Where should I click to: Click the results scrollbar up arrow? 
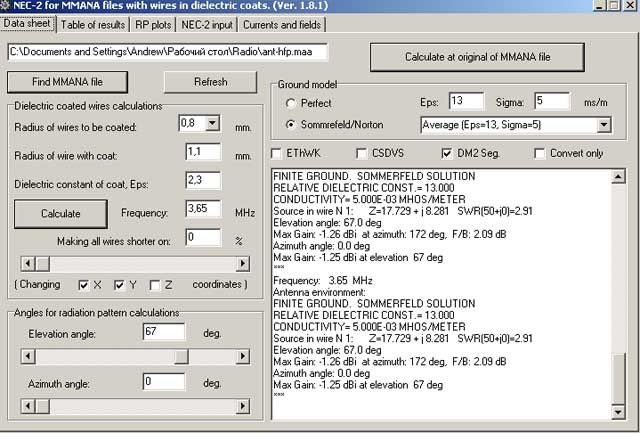pos(618,176)
